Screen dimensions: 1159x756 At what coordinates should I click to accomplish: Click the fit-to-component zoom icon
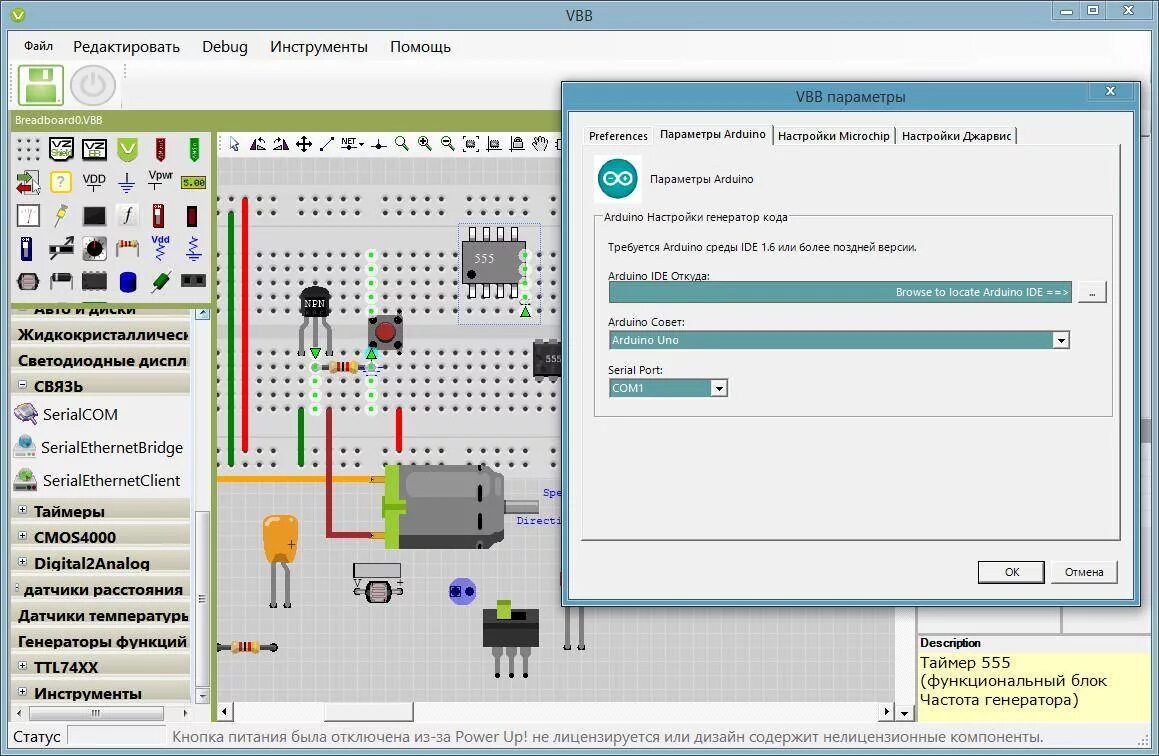coord(470,144)
